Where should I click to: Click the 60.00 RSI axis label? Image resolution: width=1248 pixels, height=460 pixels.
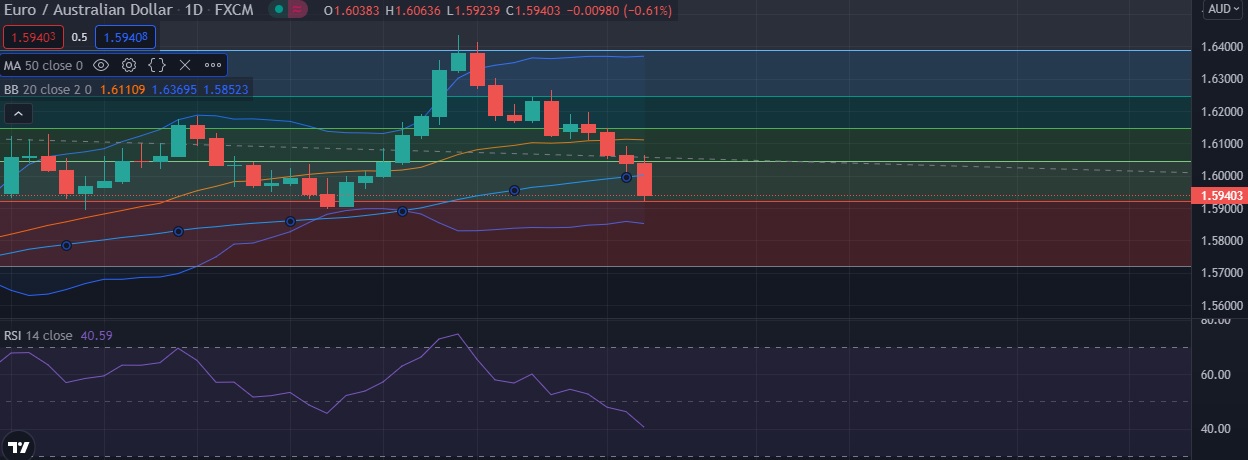tap(1214, 375)
